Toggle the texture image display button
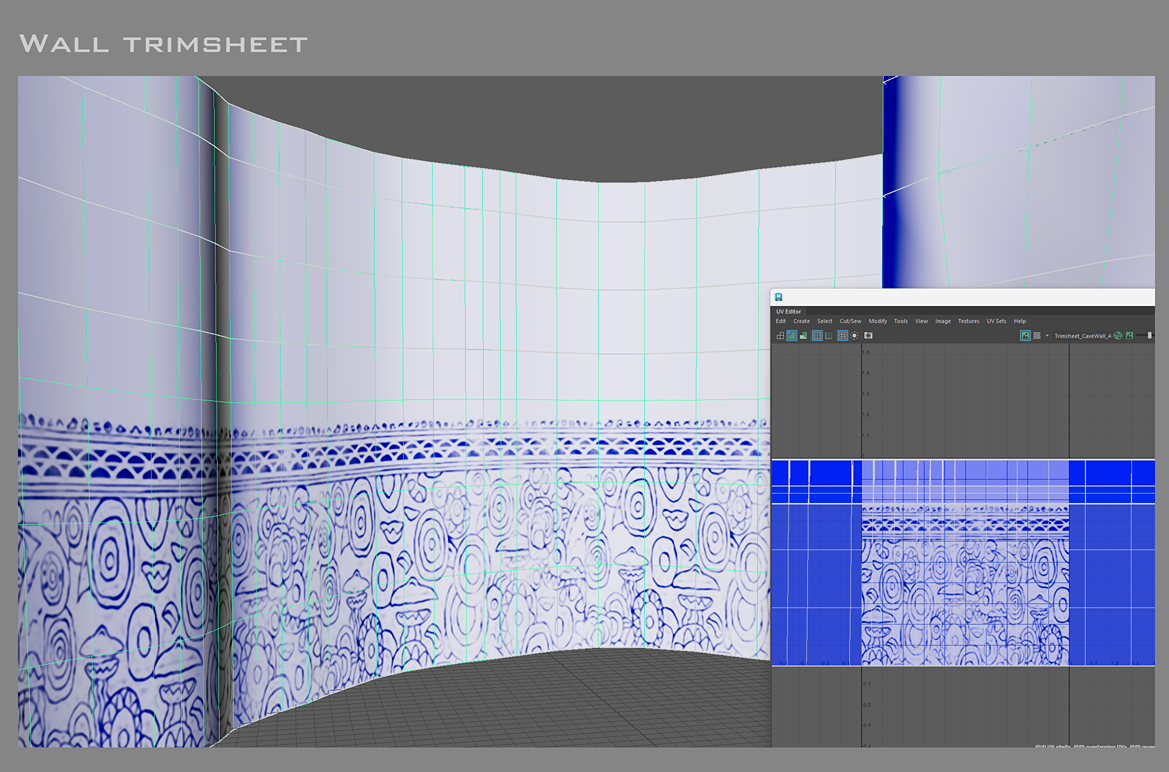Screen dimensions: 1169x772 pyautogui.click(x=1026, y=335)
